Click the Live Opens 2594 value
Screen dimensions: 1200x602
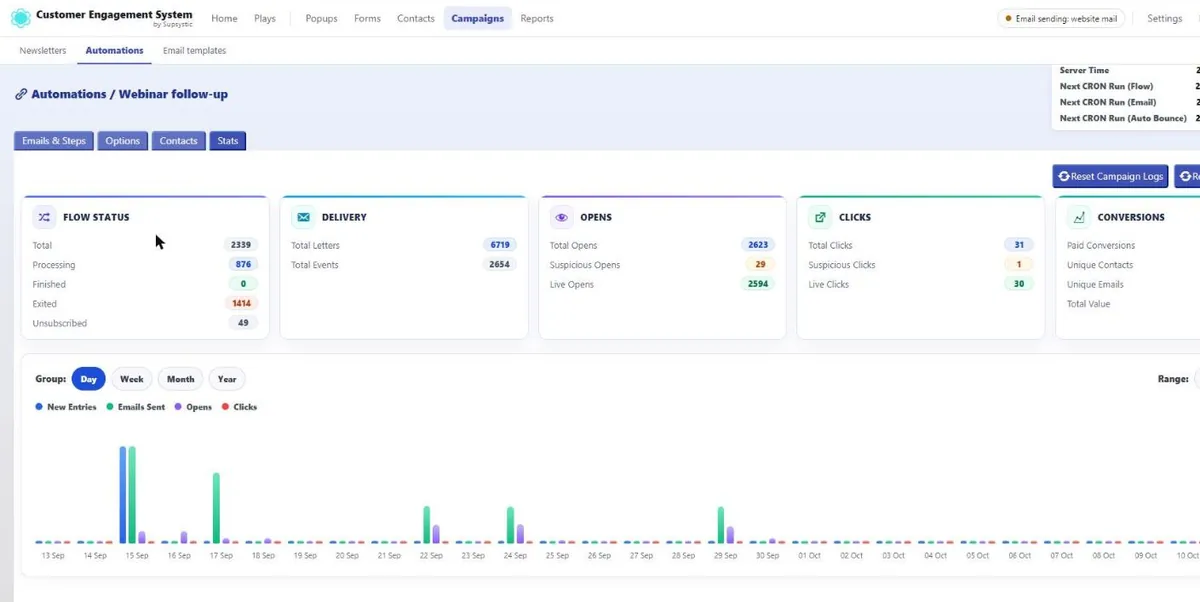[758, 284]
